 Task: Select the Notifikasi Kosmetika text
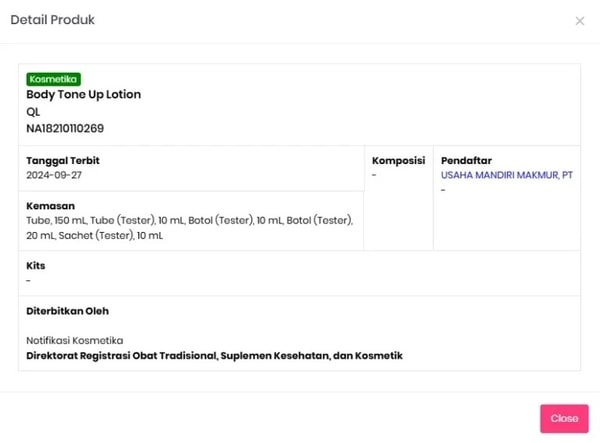coord(74,341)
